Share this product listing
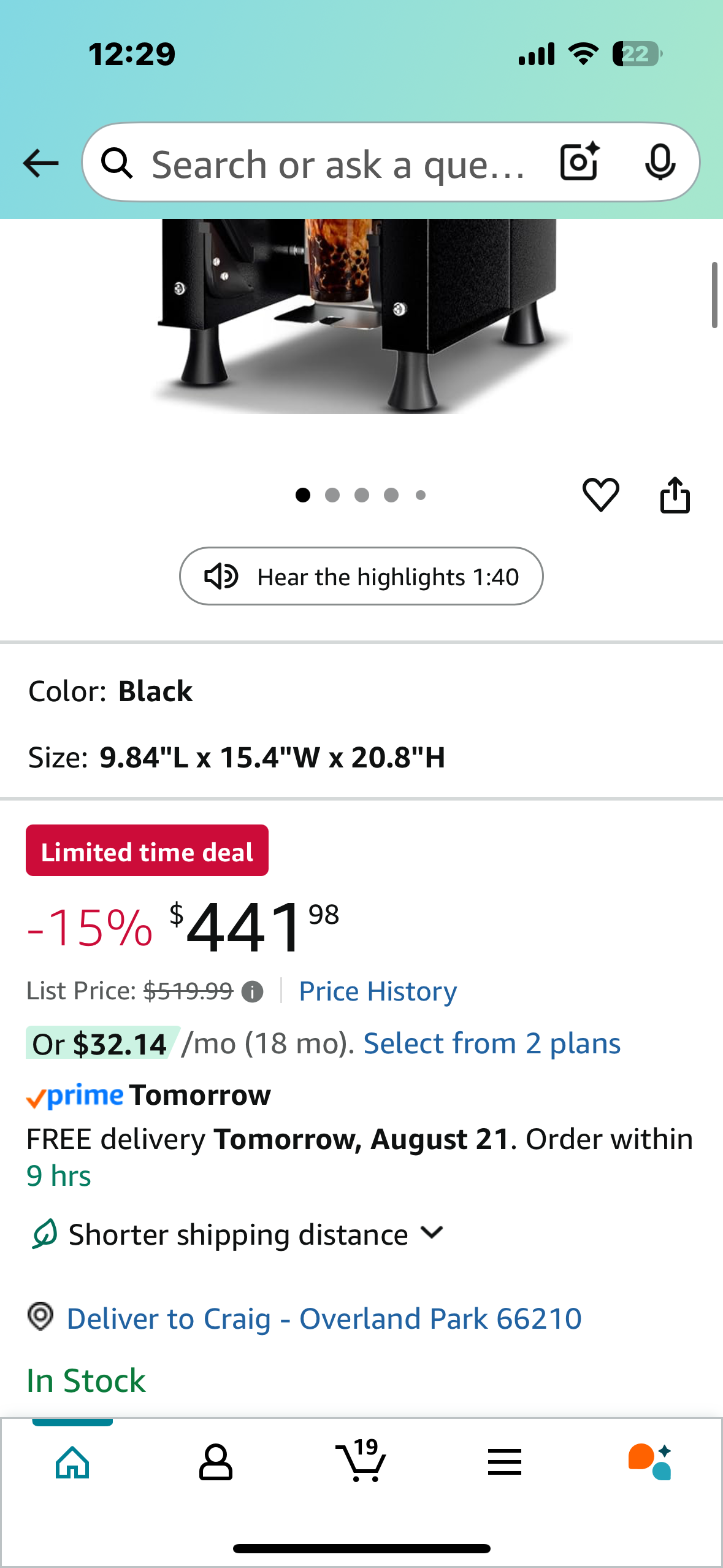The height and width of the screenshot is (1568, 723). point(675,494)
